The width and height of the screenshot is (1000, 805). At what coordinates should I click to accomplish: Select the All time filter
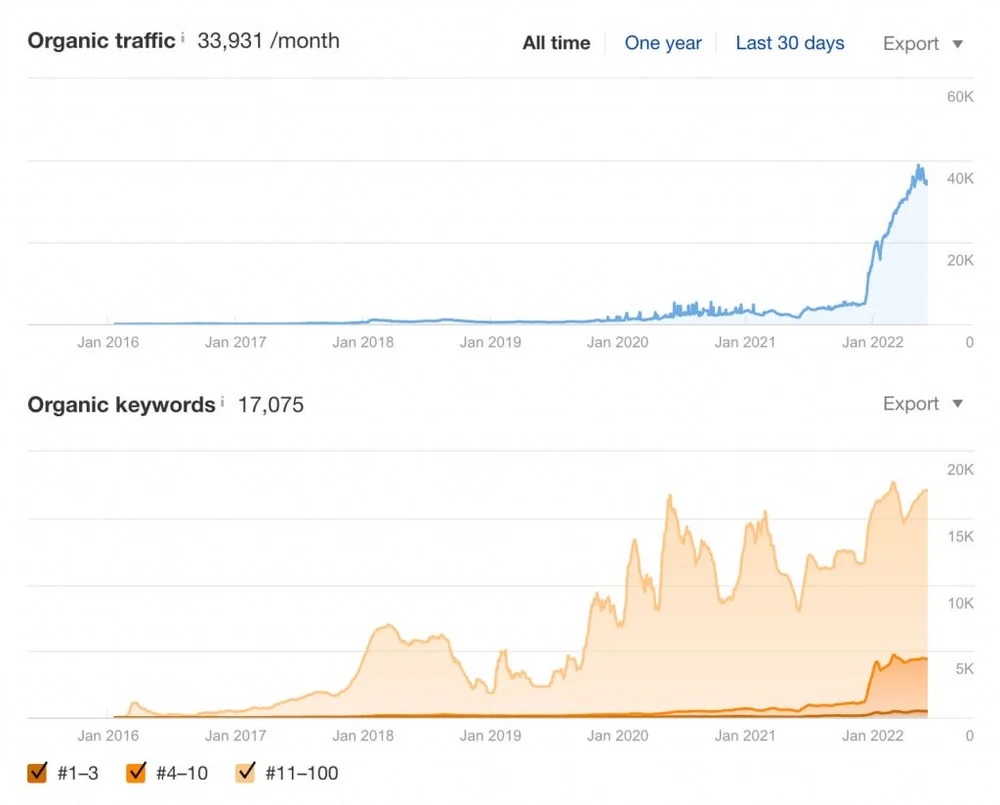click(x=555, y=43)
